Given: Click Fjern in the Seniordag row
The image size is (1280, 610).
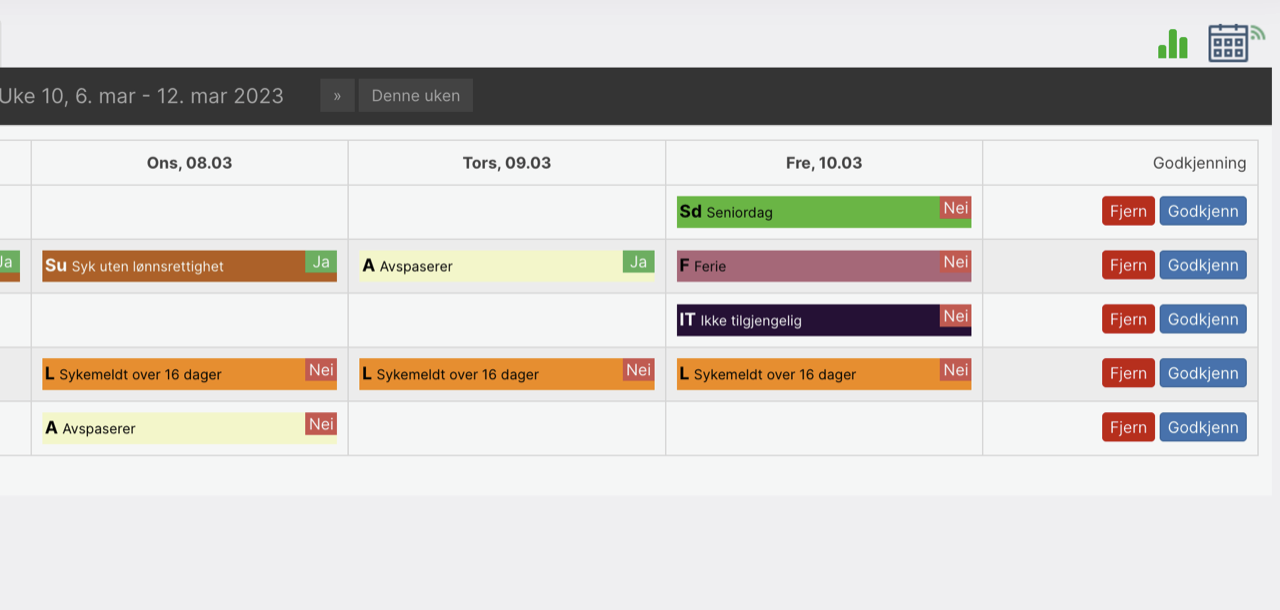Looking at the screenshot, I should 1128,211.
